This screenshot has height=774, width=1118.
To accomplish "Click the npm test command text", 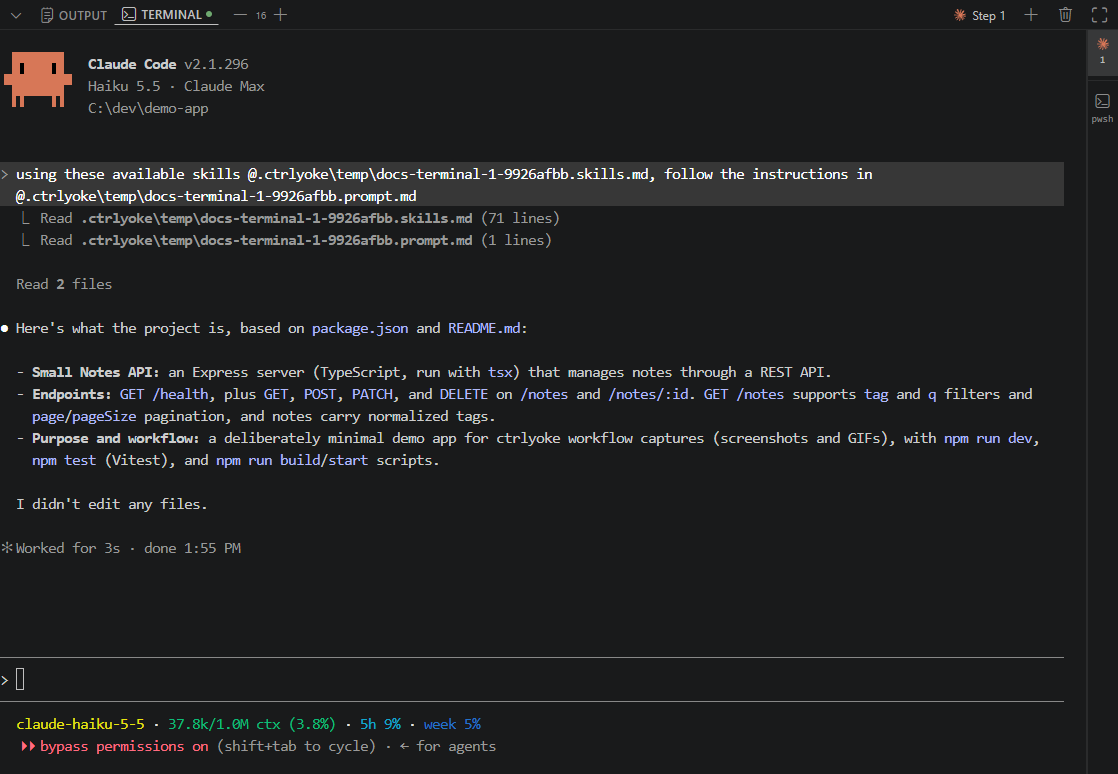I will pos(64,460).
